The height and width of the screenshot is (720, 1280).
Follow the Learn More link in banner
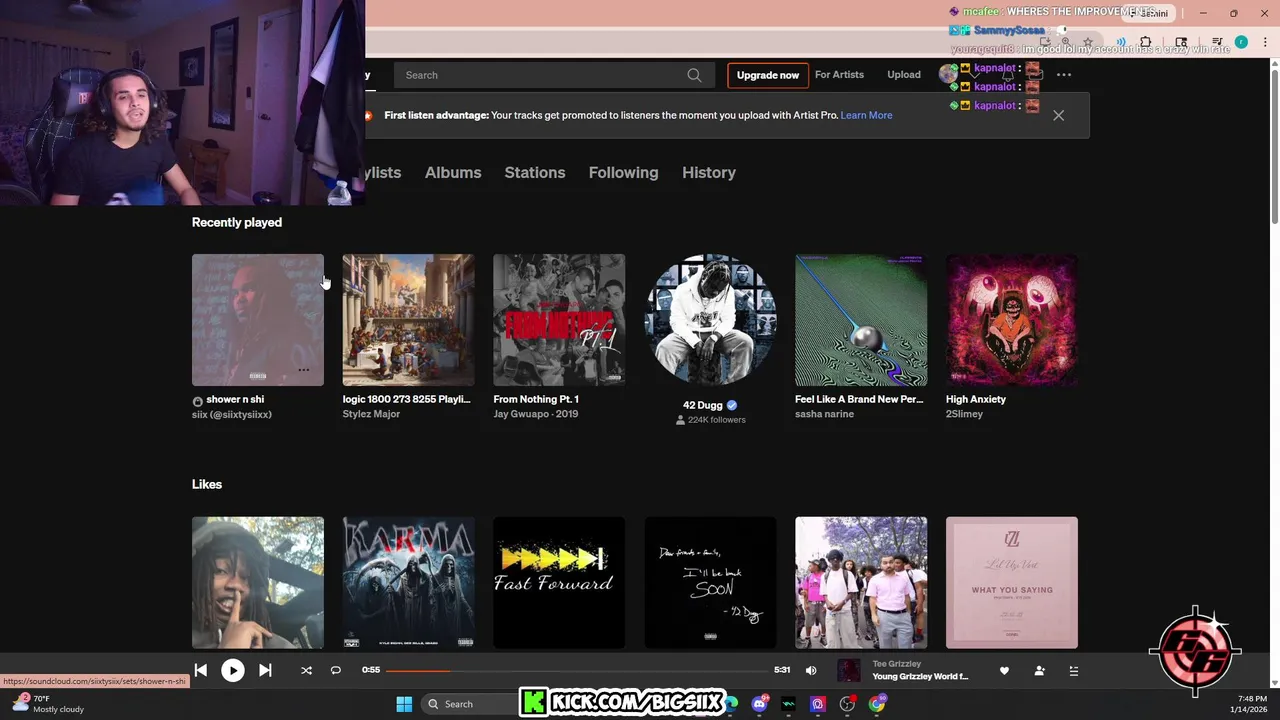(x=866, y=115)
